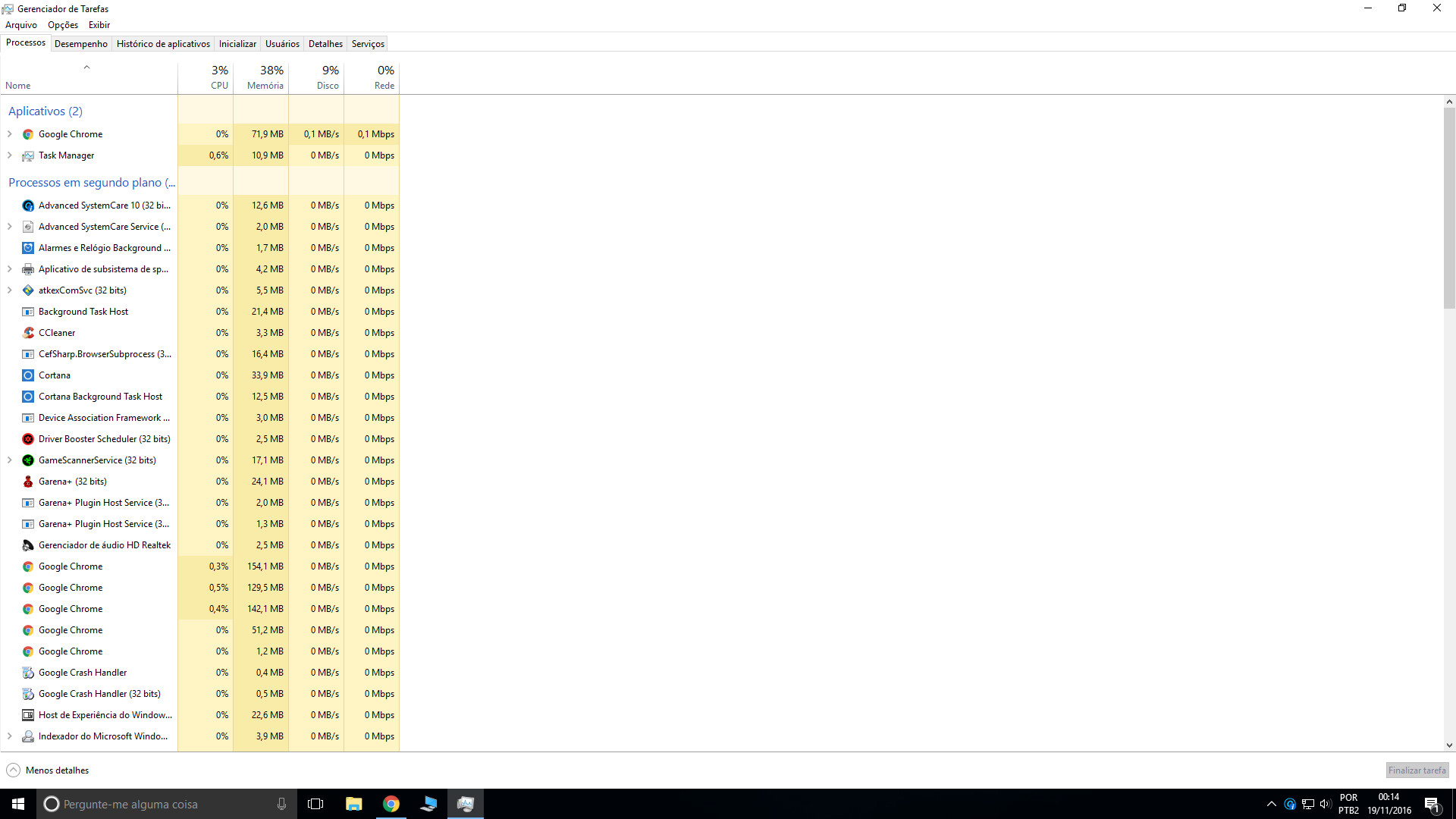Expand the Google Chrome app group

[10, 134]
